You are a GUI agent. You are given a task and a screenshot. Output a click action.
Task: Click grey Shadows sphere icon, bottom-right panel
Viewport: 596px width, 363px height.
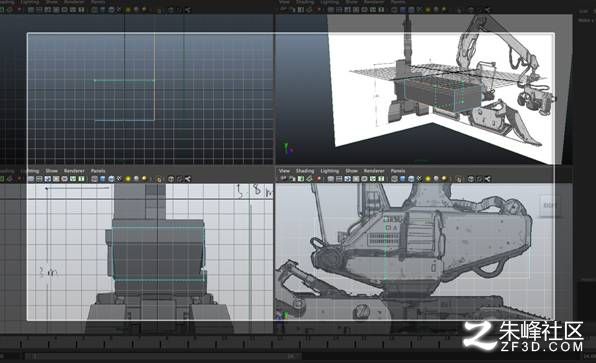click(x=436, y=179)
